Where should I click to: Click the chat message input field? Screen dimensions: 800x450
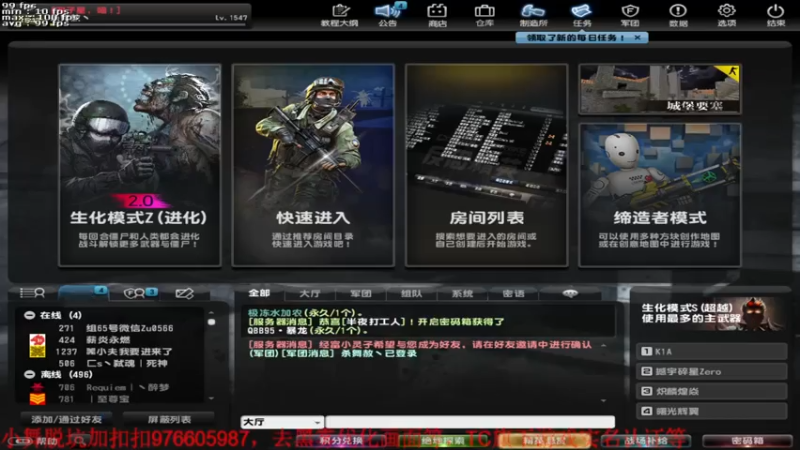point(470,422)
